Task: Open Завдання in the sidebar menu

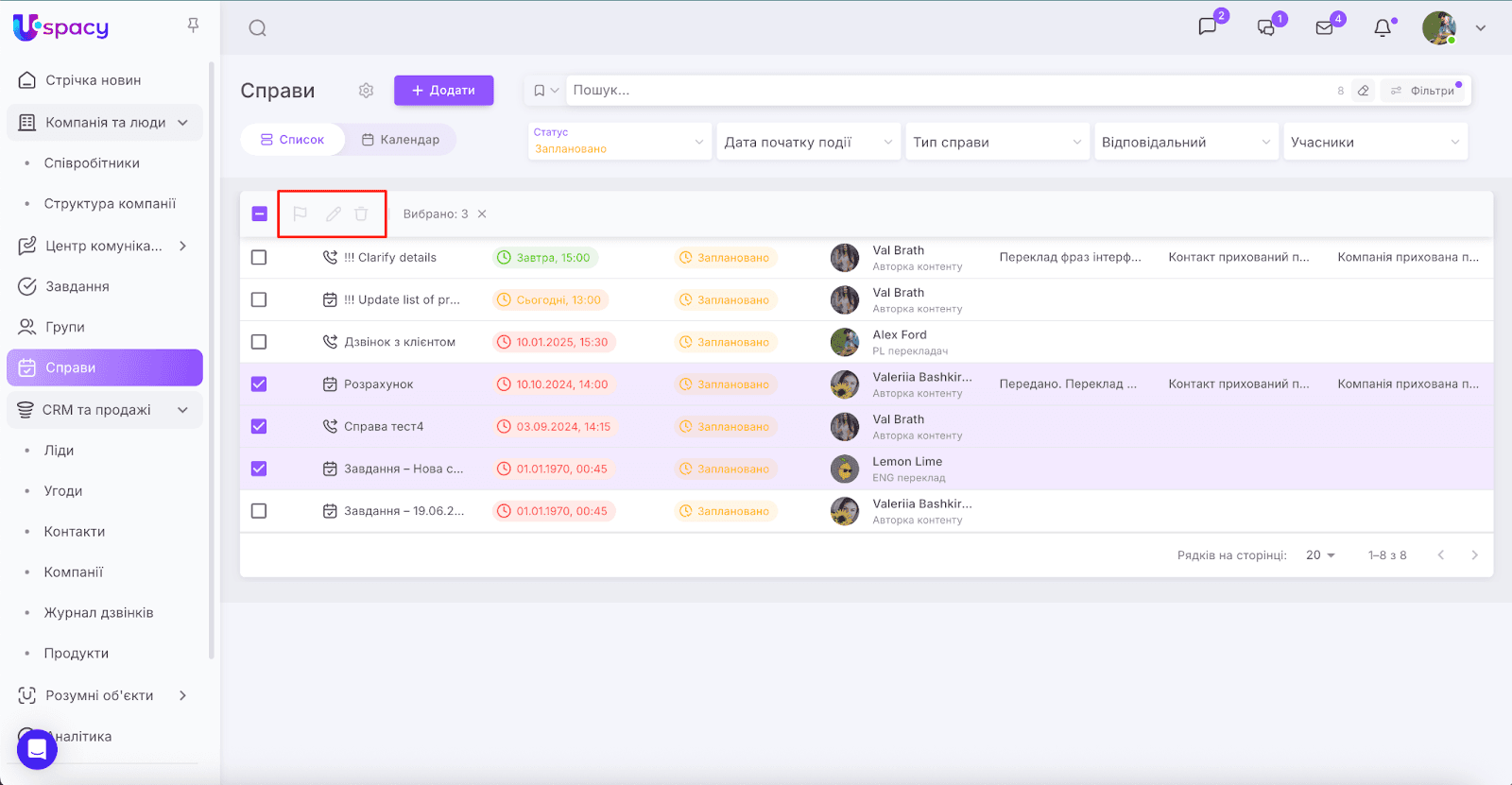Action: coord(77,286)
